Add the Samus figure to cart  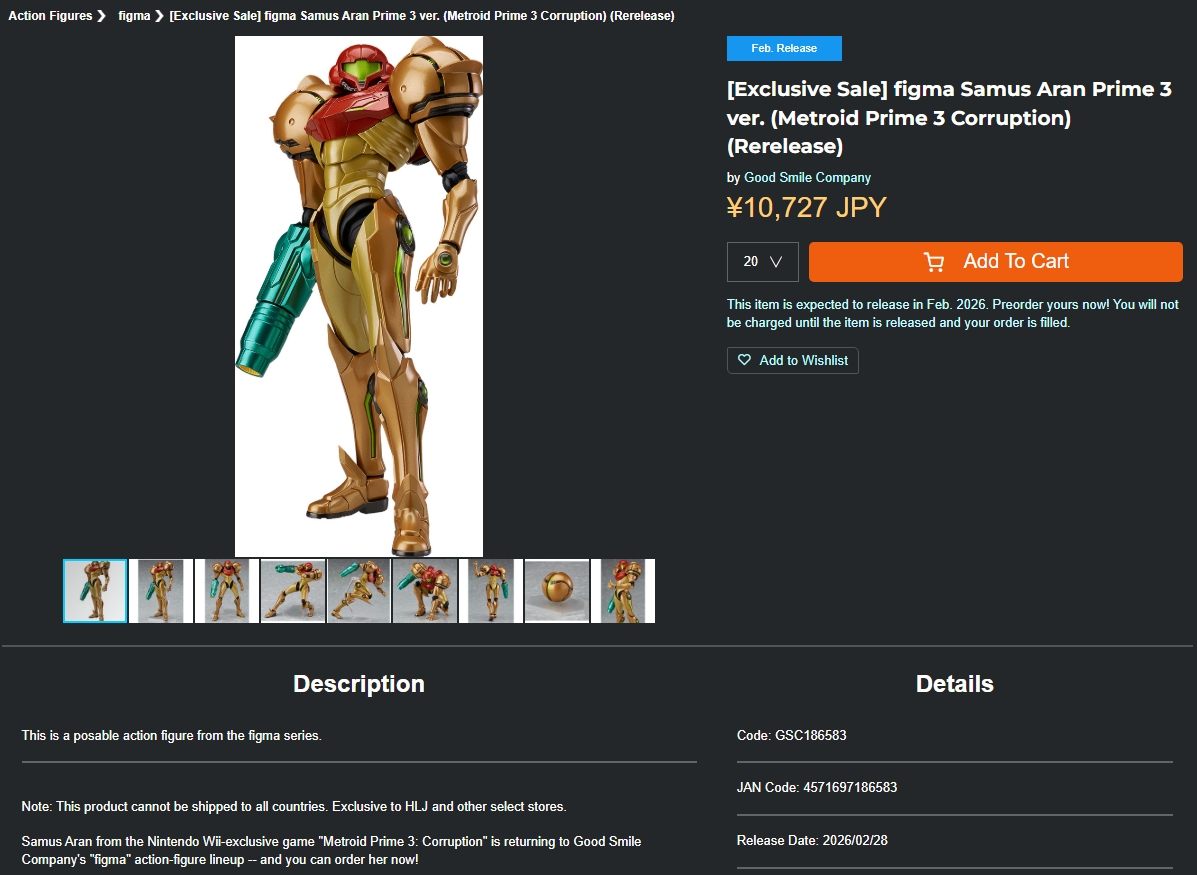[995, 262]
